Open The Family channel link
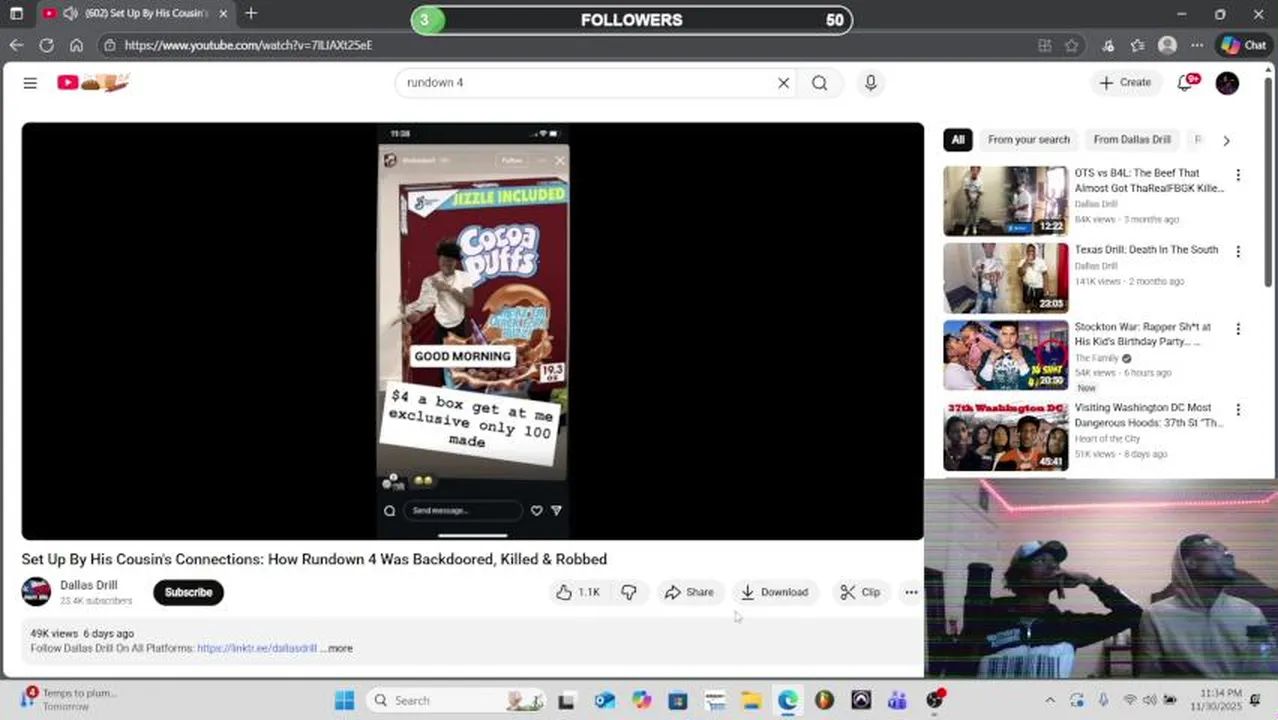 coord(1096,358)
